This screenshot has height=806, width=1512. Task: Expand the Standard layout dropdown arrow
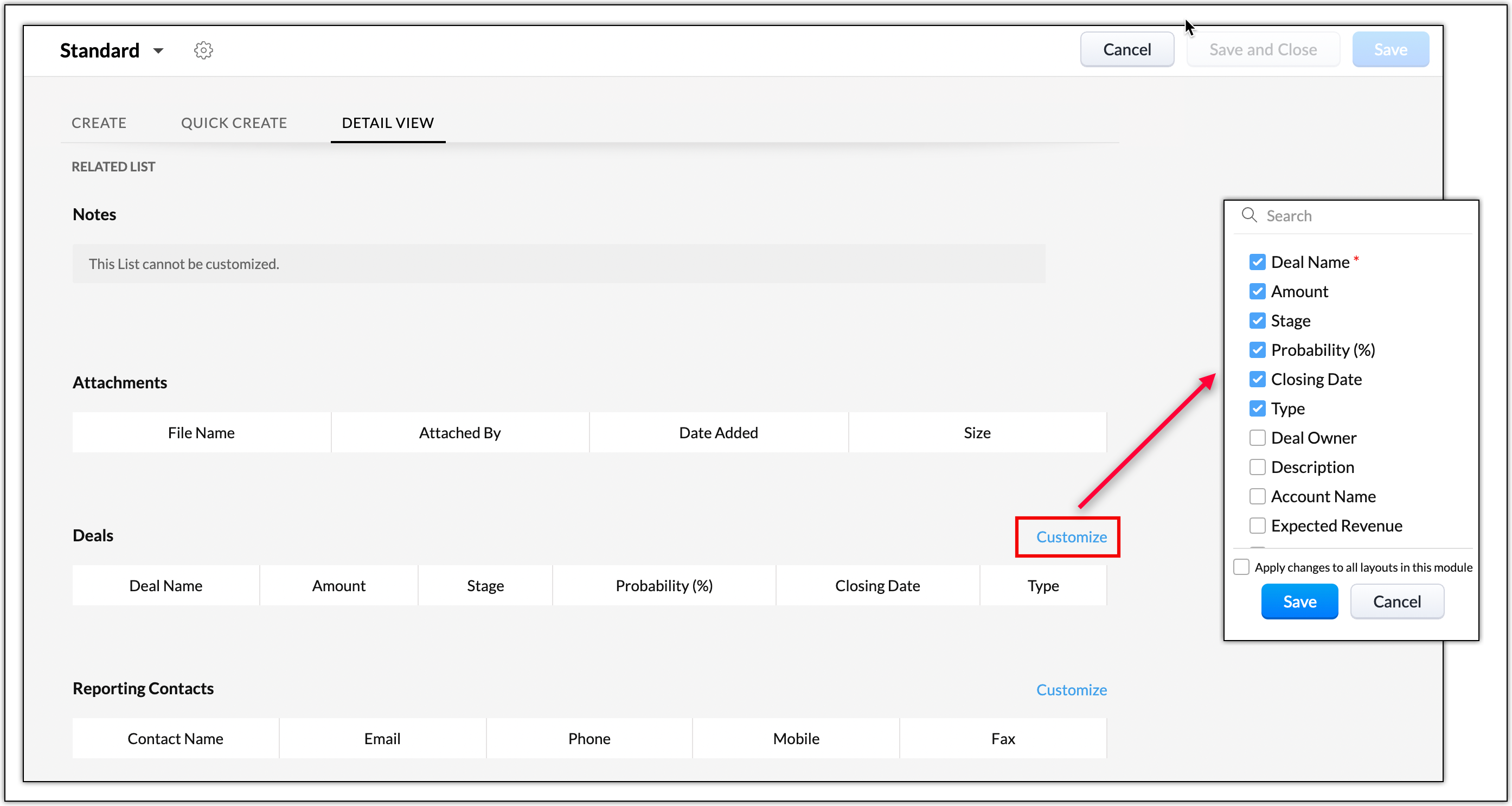click(x=158, y=51)
